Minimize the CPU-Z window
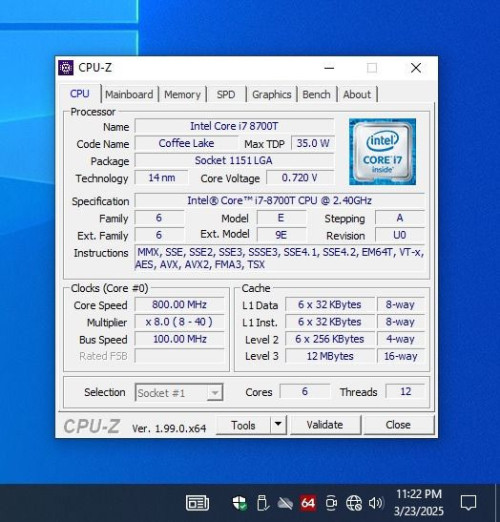 pos(329,68)
